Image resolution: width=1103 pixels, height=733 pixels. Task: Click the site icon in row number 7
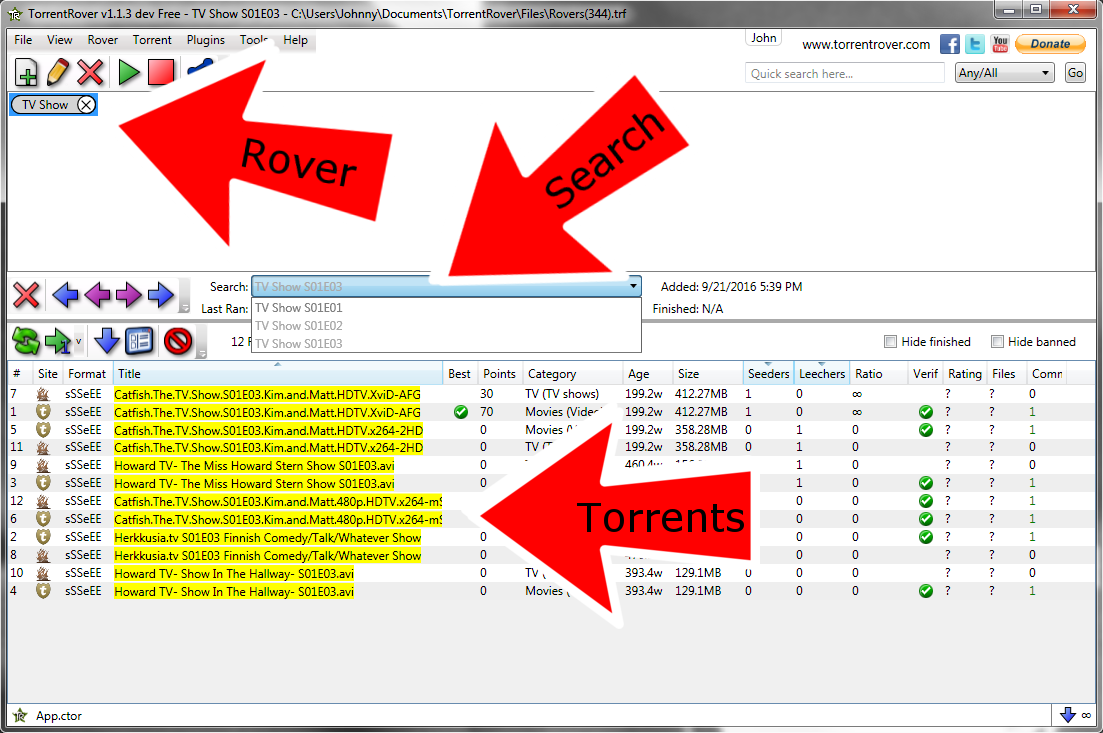[43, 394]
